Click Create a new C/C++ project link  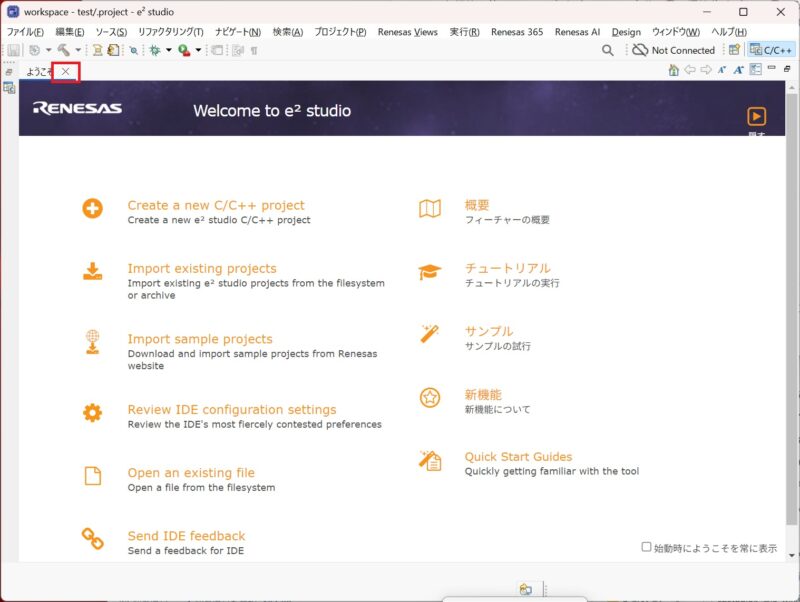coord(216,205)
